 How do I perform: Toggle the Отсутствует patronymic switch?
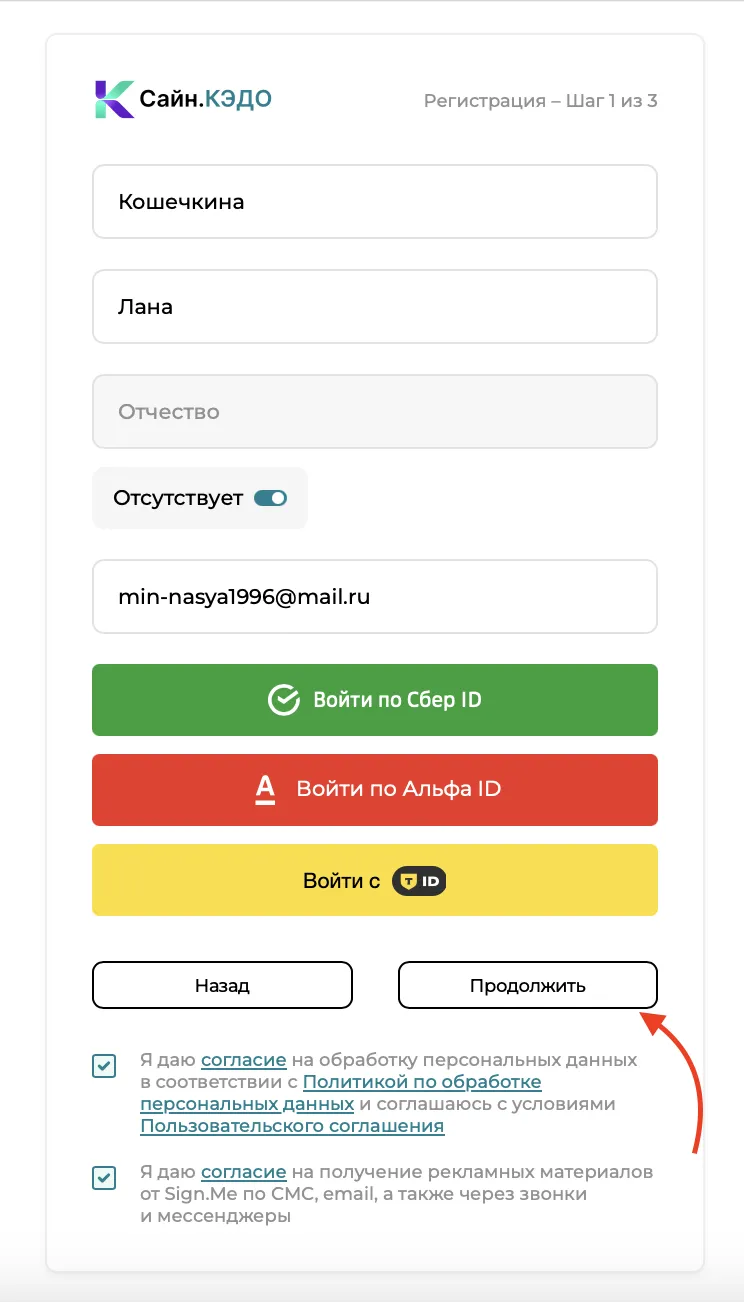pyautogui.click(x=270, y=498)
